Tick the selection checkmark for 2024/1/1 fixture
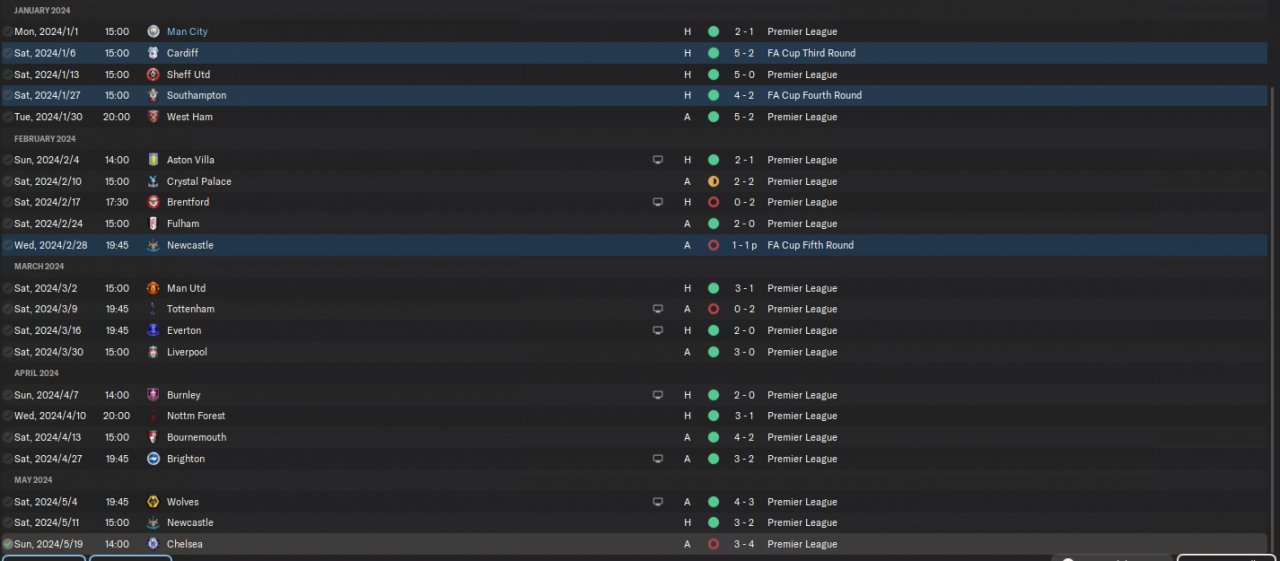The height and width of the screenshot is (561, 1280). [8, 32]
